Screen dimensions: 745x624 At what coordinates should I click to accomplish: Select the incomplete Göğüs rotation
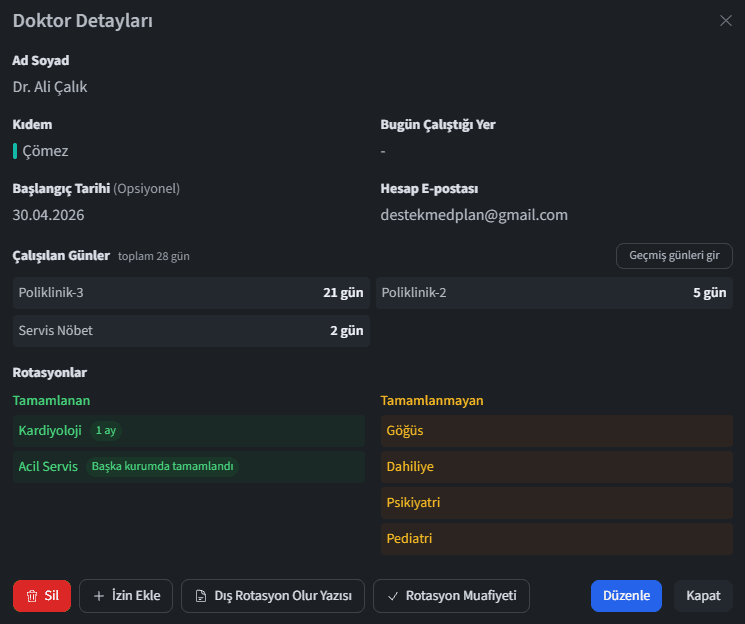pos(557,431)
